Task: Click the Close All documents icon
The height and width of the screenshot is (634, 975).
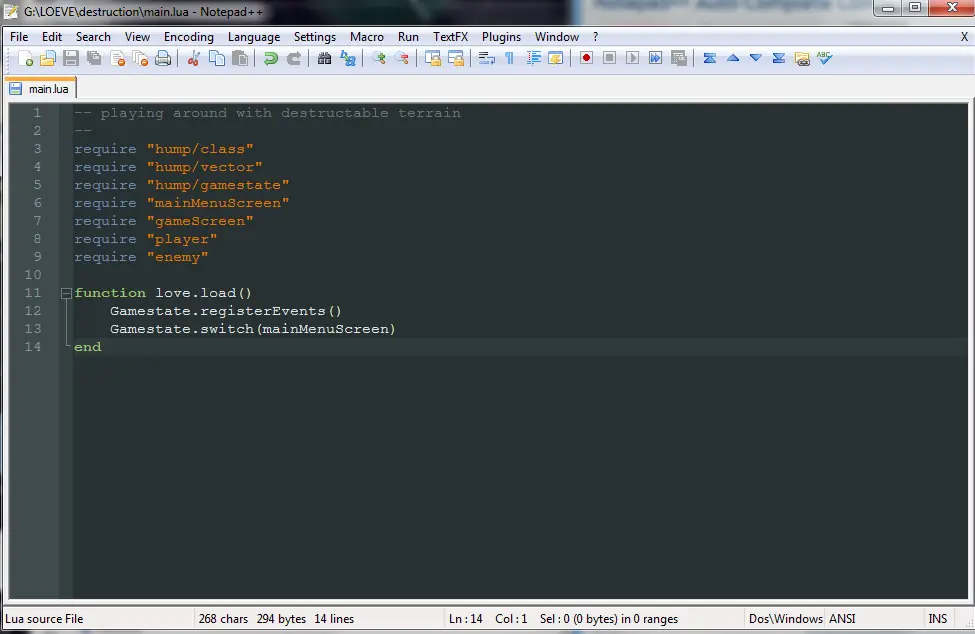Action: [141, 58]
